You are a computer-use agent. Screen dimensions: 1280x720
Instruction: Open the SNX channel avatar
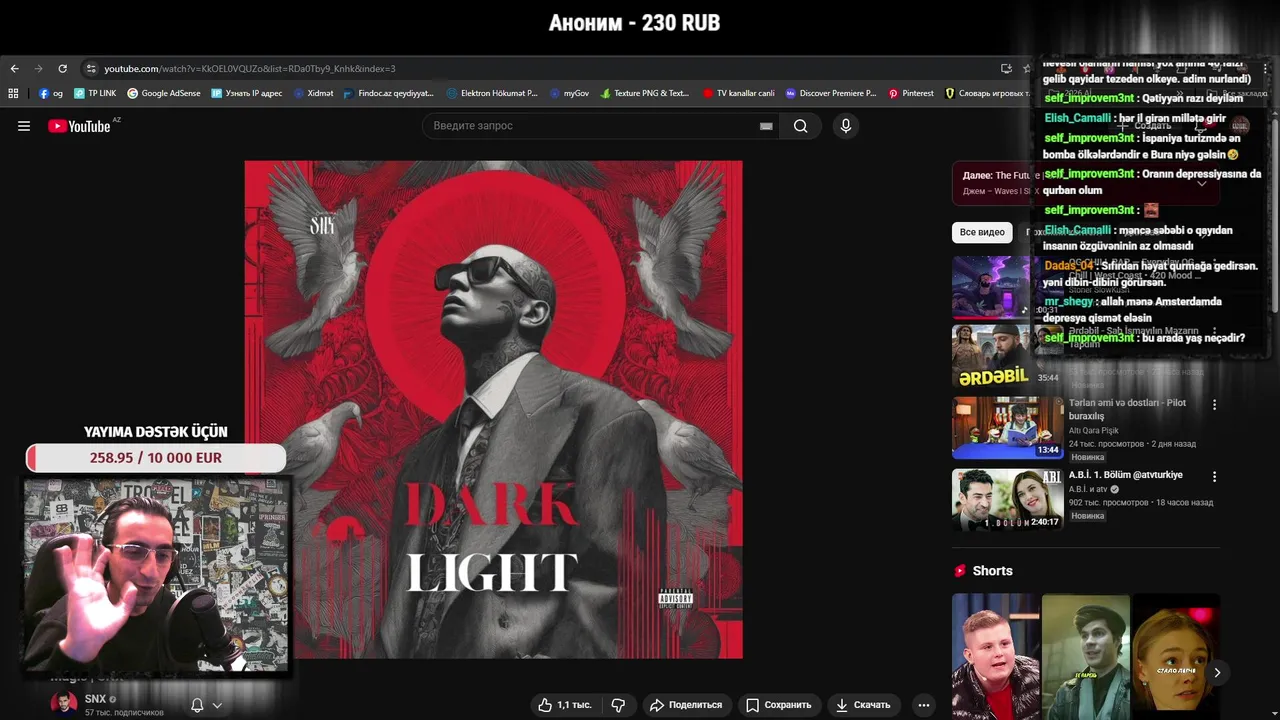click(x=64, y=704)
